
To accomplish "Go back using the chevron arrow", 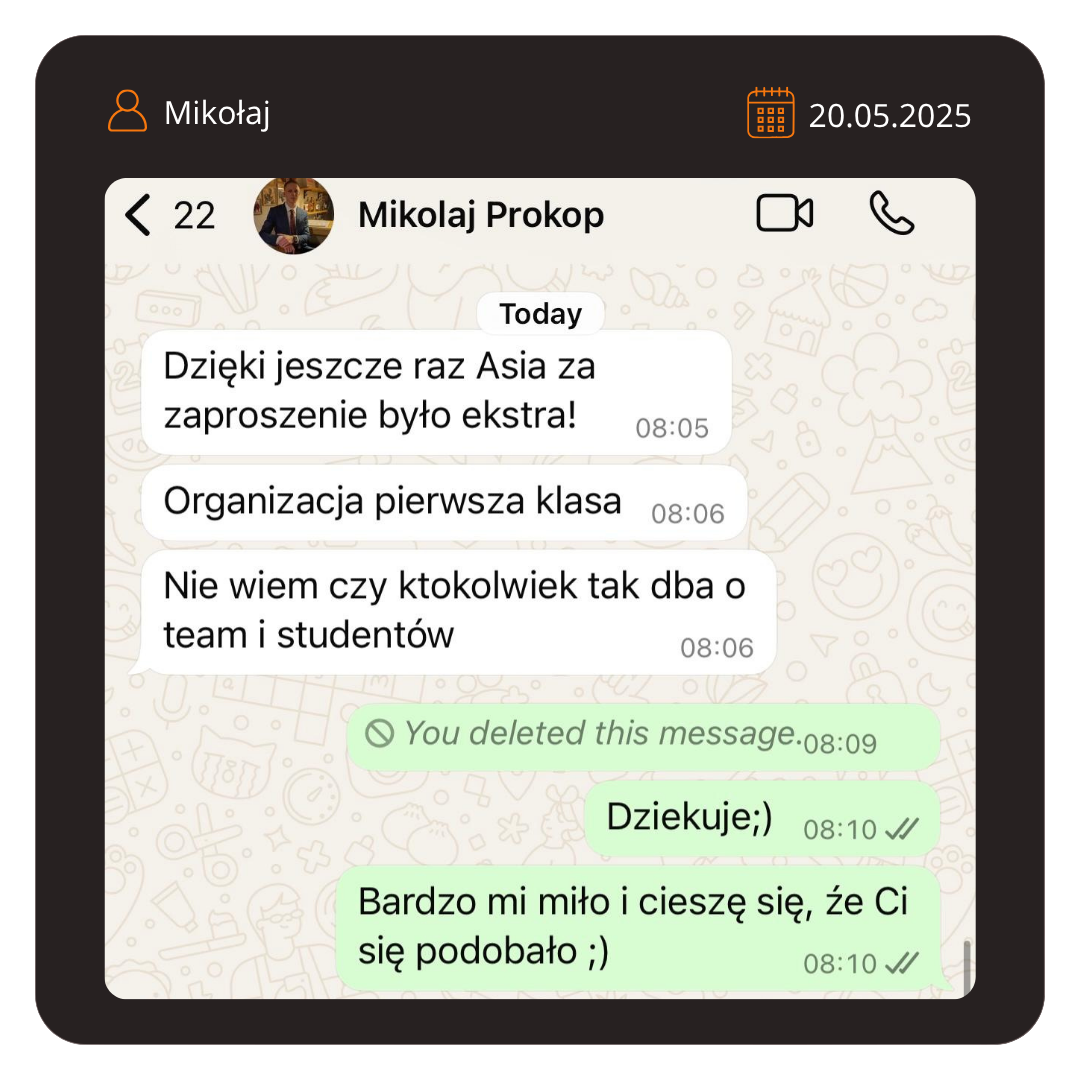I will (x=138, y=215).
